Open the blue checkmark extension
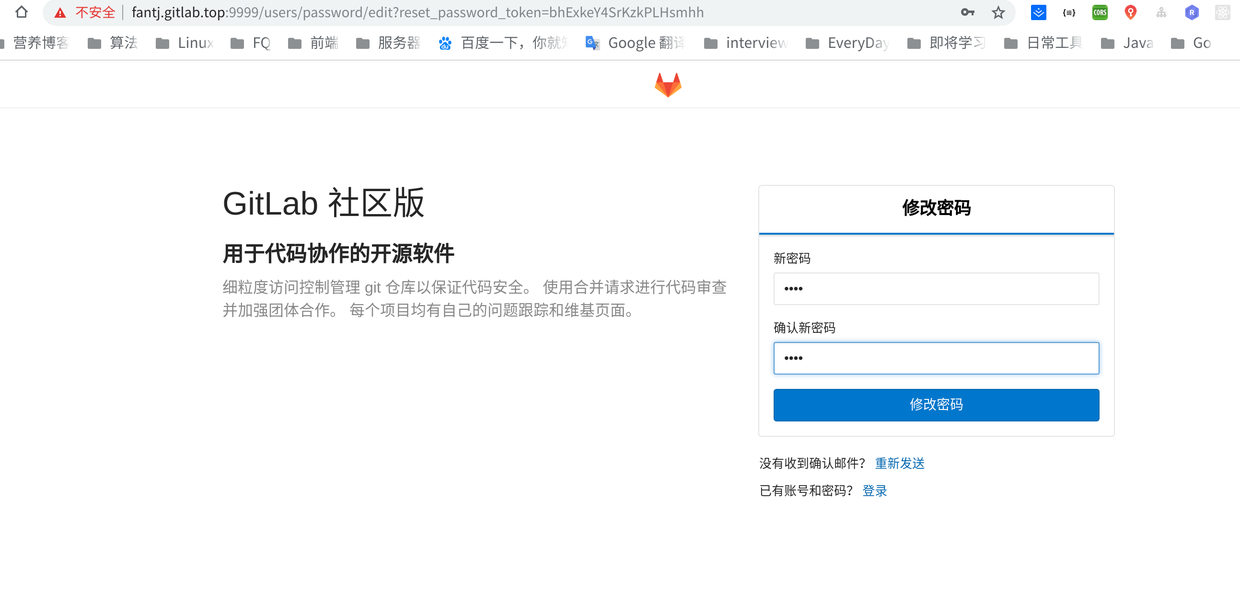The image size is (1240, 591). (x=1039, y=13)
